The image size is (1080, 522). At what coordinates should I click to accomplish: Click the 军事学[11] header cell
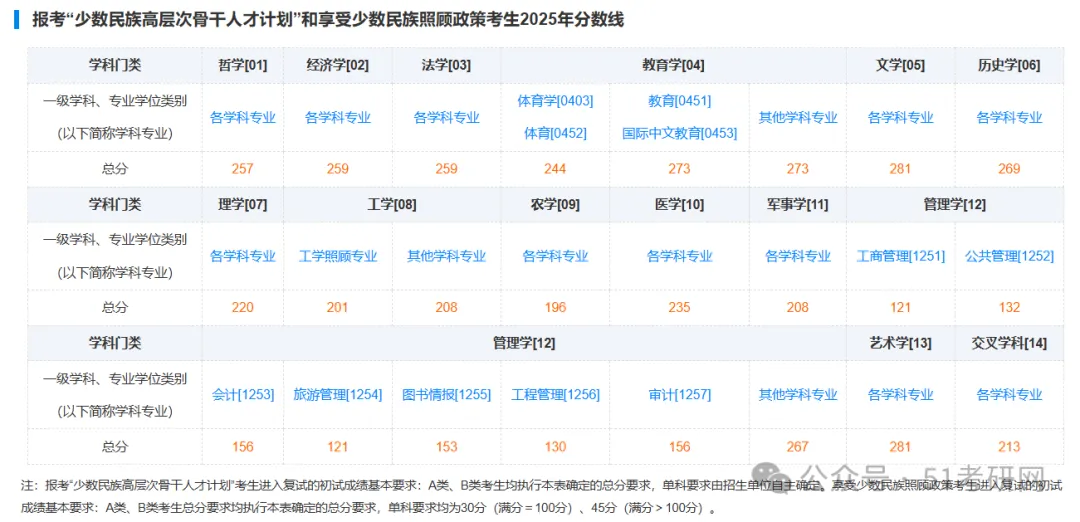[x=798, y=205]
